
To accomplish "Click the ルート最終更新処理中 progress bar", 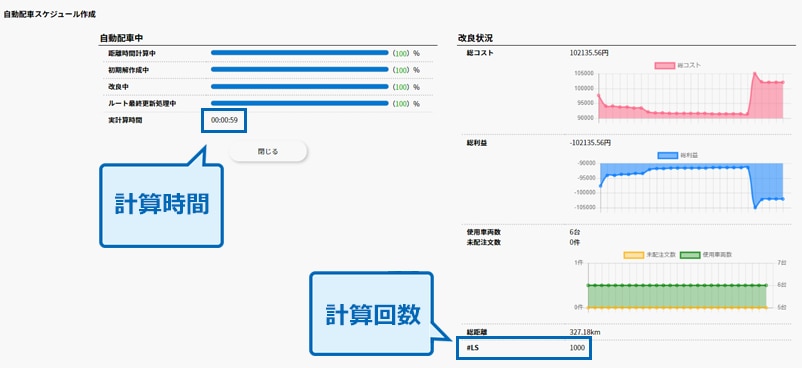I will [x=300, y=103].
